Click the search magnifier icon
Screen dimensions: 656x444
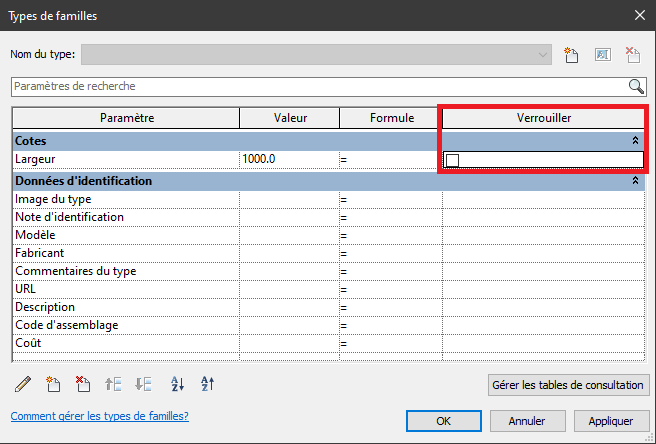pyautogui.click(x=635, y=86)
